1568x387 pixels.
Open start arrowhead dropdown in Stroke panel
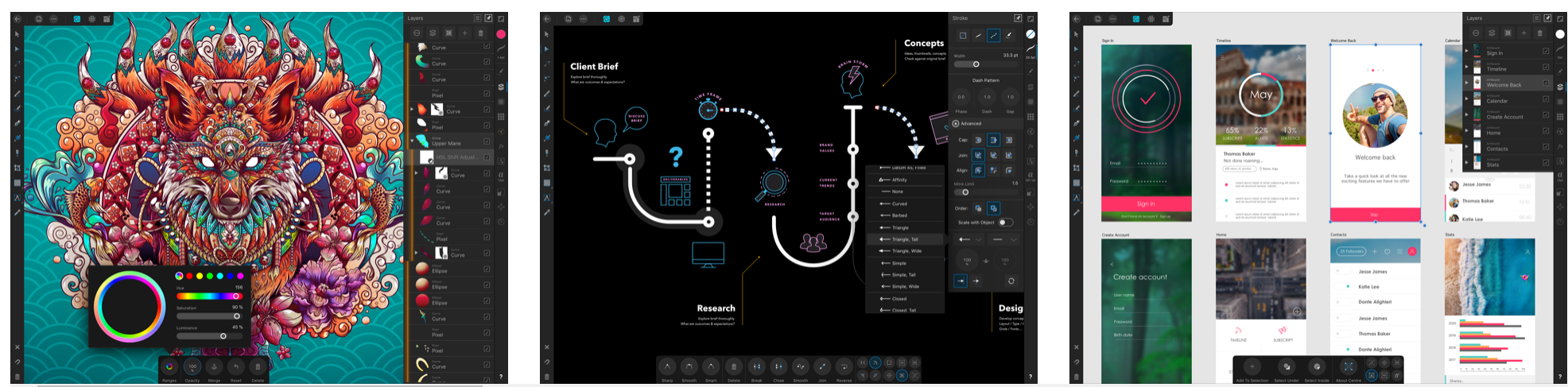coord(970,239)
